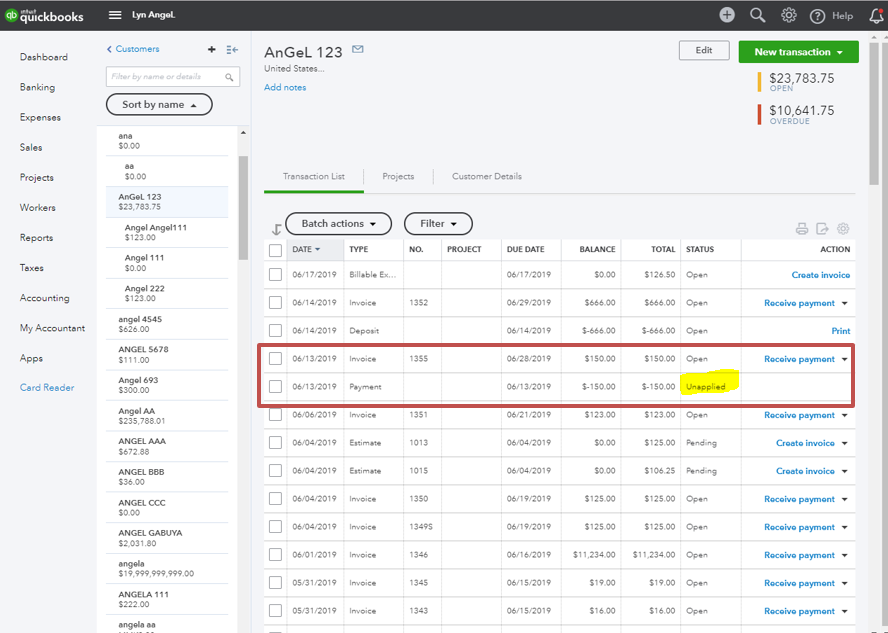
Task: Expand action arrow for invoice 1346
Action: (x=844, y=555)
